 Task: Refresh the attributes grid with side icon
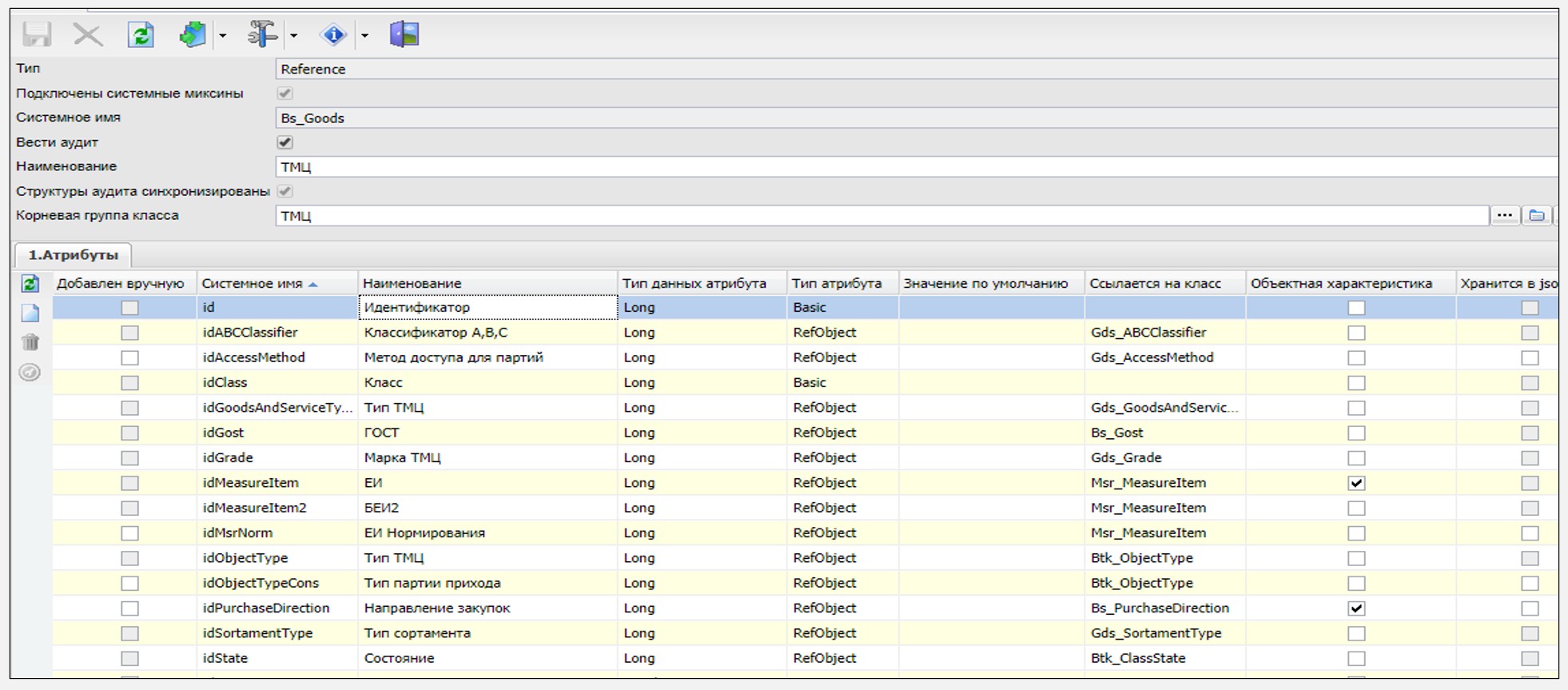(x=30, y=284)
